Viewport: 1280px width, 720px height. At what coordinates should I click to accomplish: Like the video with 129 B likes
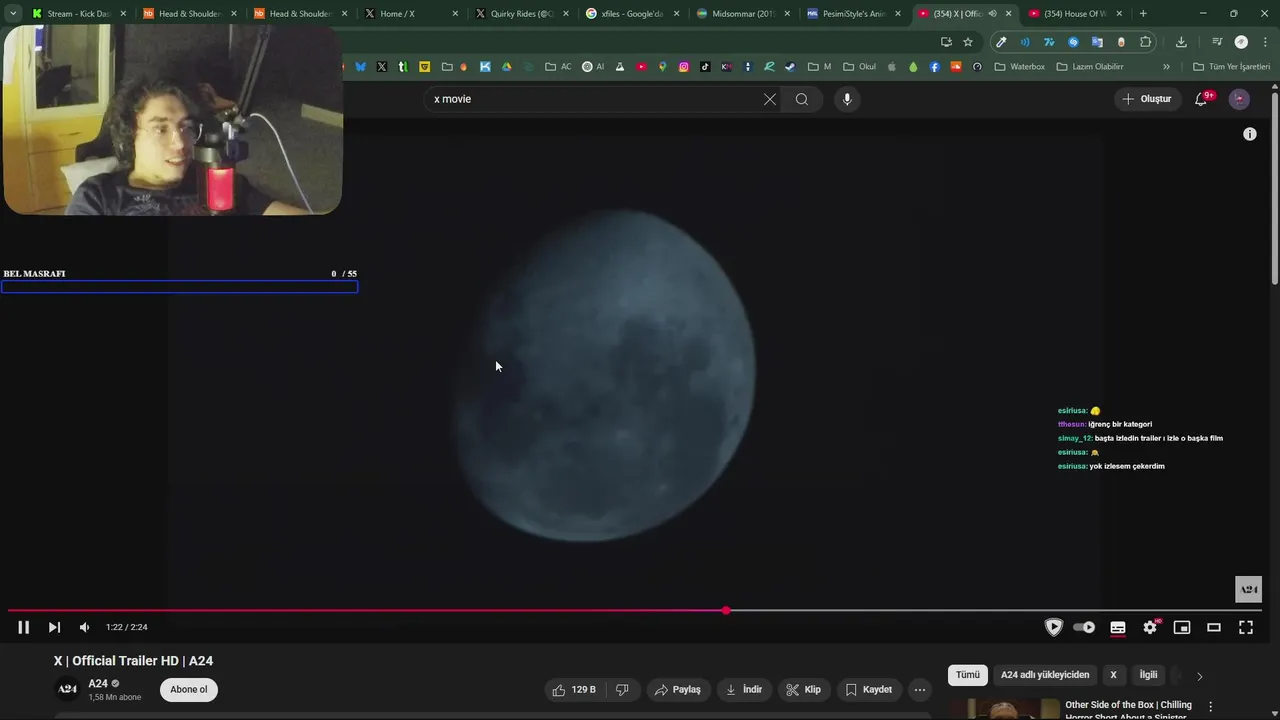tap(574, 689)
